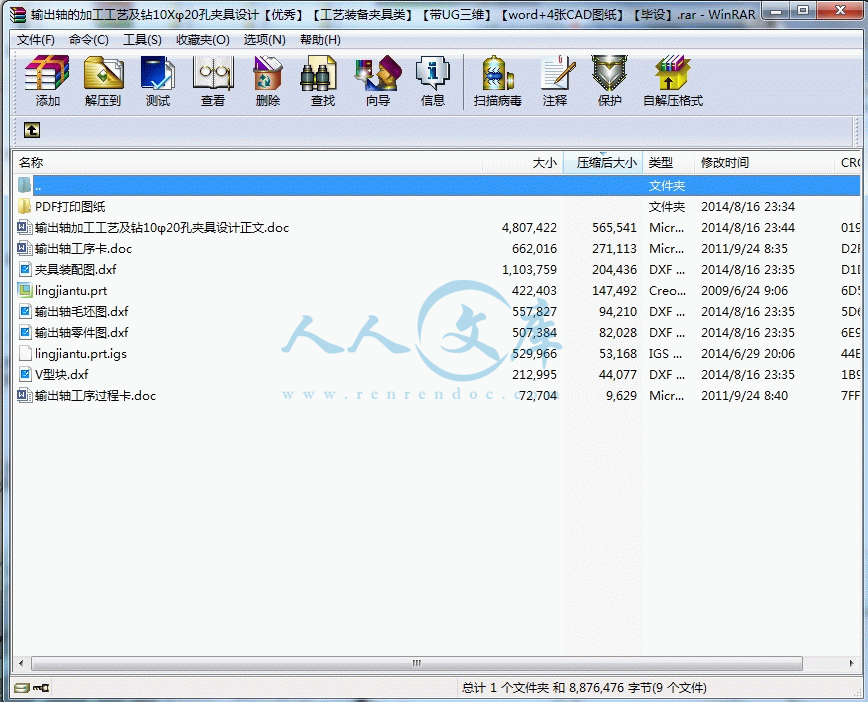Click the PDF打印图纸 folder icon
This screenshot has width=868, height=702.
pos(24,207)
